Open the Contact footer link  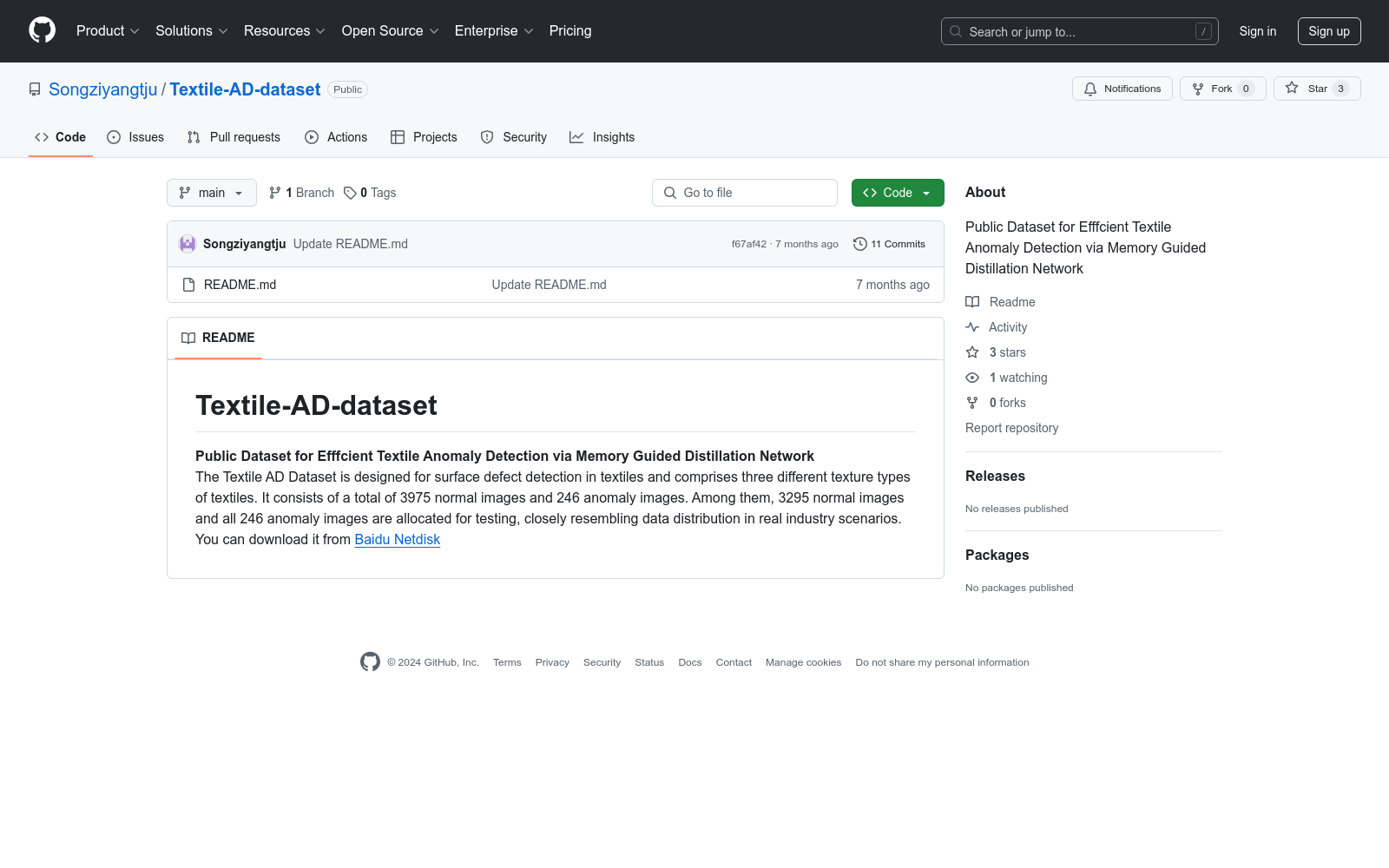(x=734, y=662)
